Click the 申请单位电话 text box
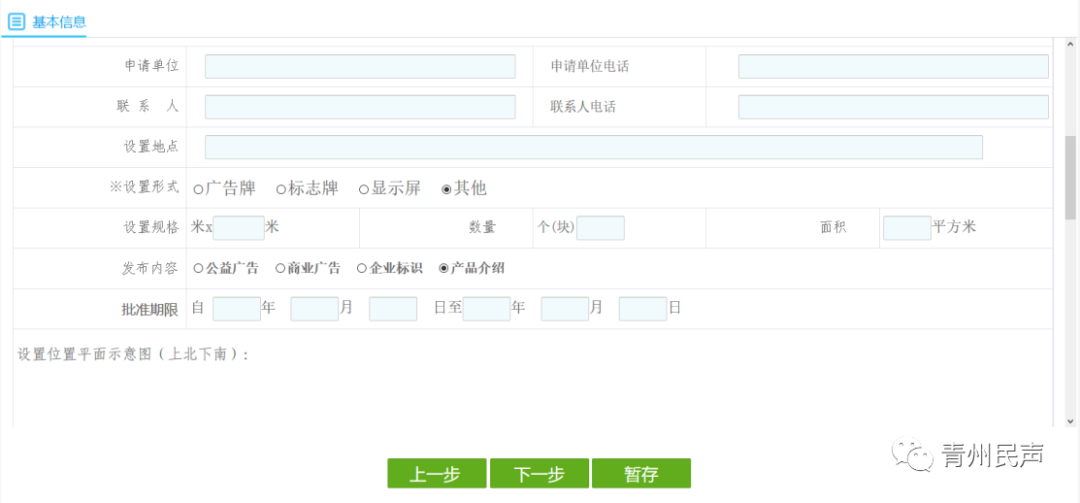 [893, 66]
